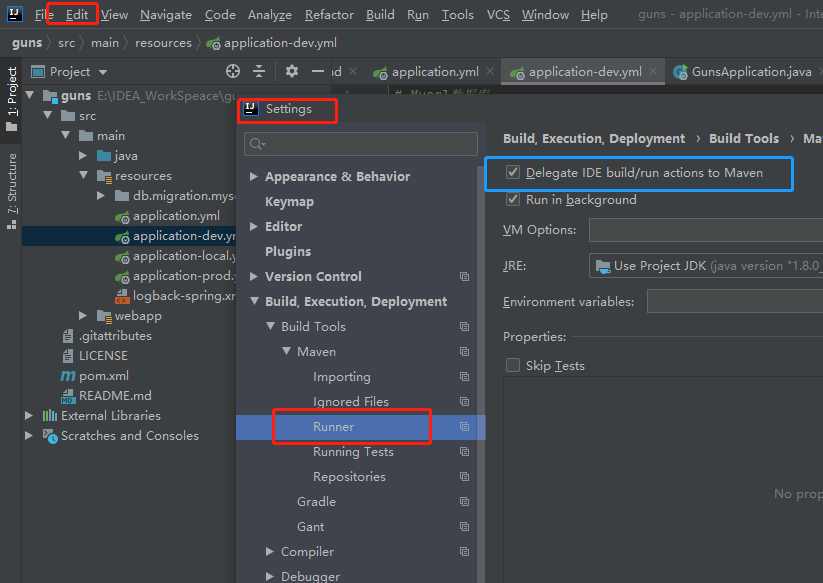Image resolution: width=823 pixels, height=583 pixels.
Task: Click the JRE folder icon in dropdown
Action: (603, 266)
